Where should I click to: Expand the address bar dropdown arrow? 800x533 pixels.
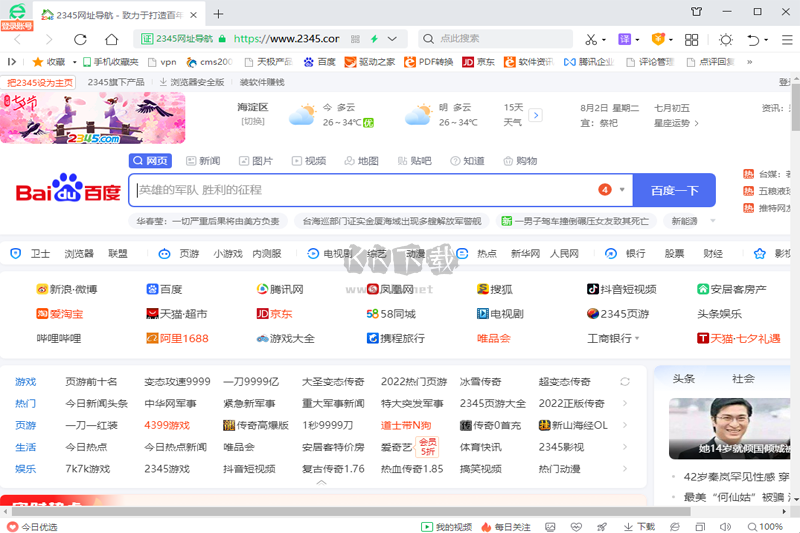pos(392,39)
